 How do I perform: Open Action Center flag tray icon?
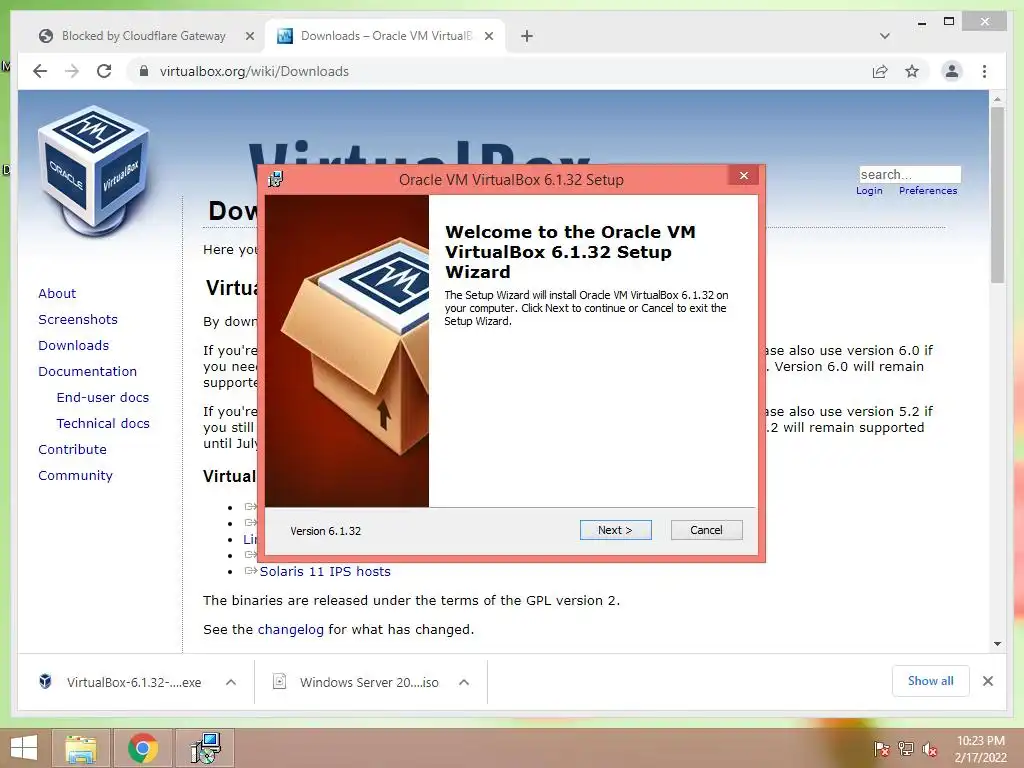pyautogui.click(x=881, y=748)
